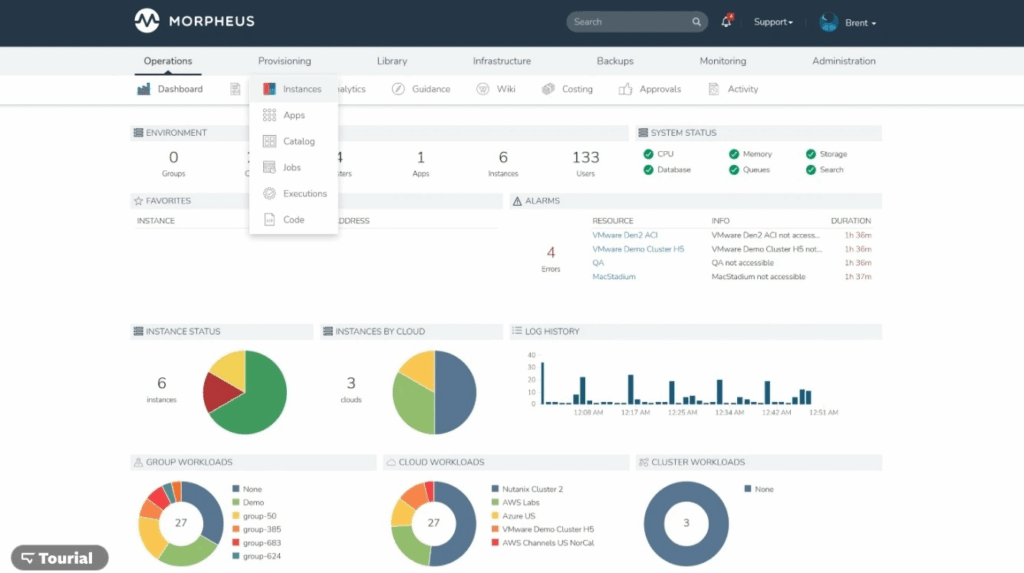1024x573 pixels.
Task: Click the search magnifier icon
Action: coord(696,22)
